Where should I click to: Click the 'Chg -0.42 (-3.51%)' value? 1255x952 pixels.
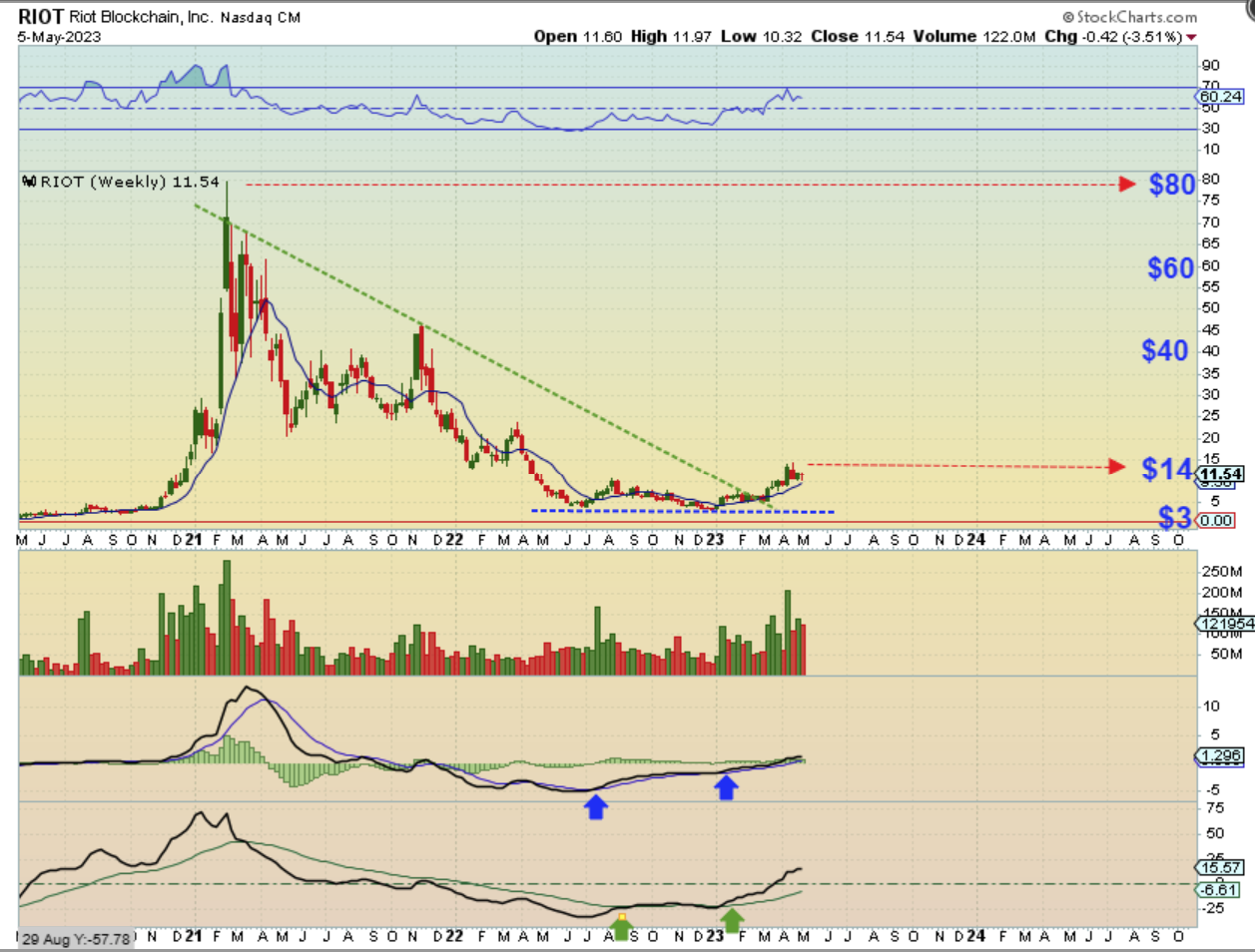[x=1111, y=36]
